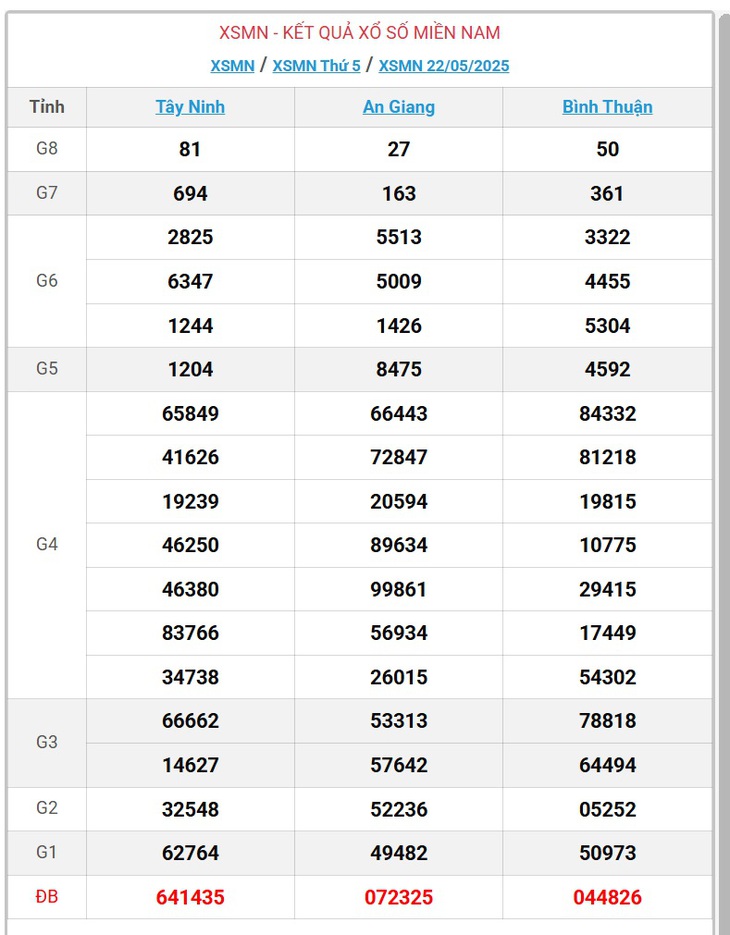Open the XSMN 22/05/2025 link
The height and width of the screenshot is (935, 730).
tap(444, 66)
